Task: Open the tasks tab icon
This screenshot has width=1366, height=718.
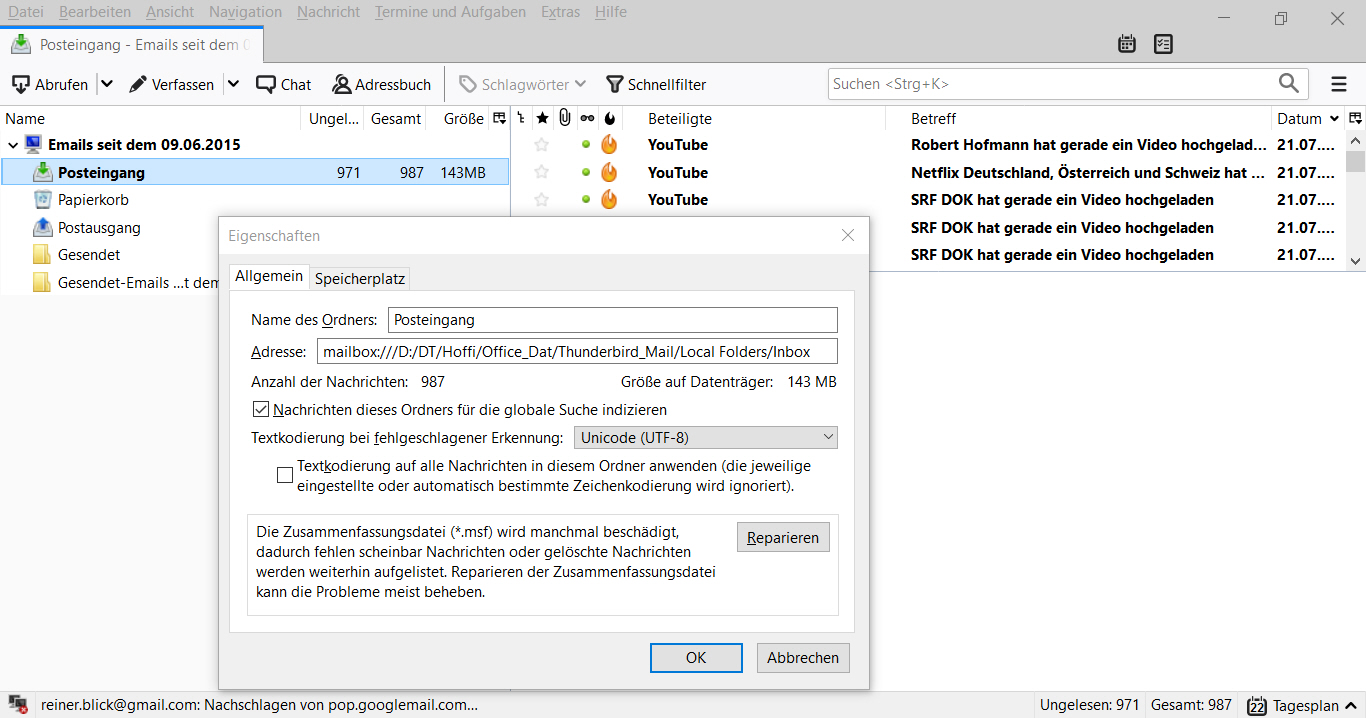Action: pos(1163,44)
